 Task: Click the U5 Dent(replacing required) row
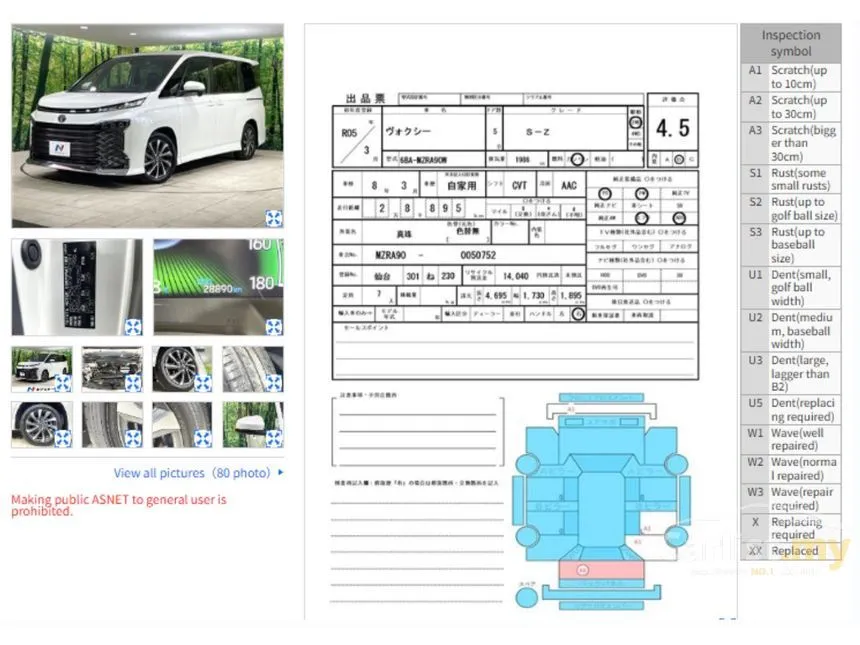[x=790, y=410]
